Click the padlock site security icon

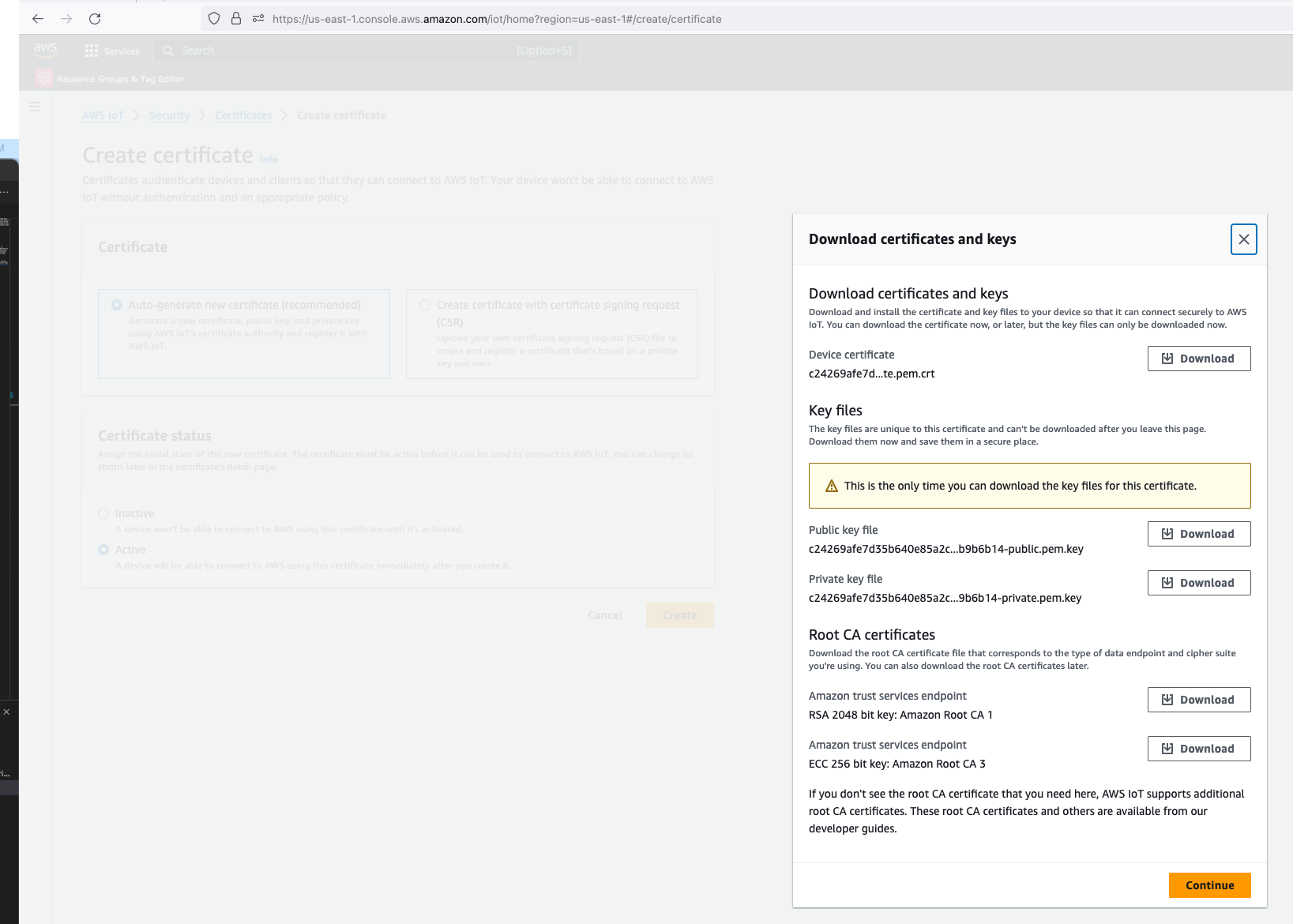click(x=235, y=18)
